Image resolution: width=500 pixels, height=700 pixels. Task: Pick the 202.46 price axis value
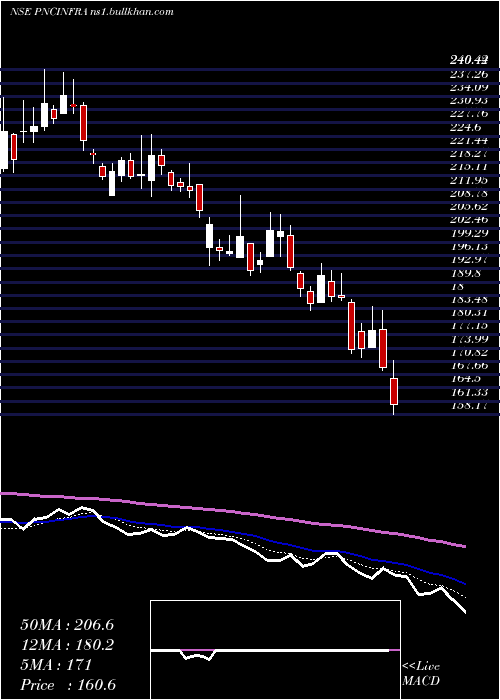tap(468, 220)
